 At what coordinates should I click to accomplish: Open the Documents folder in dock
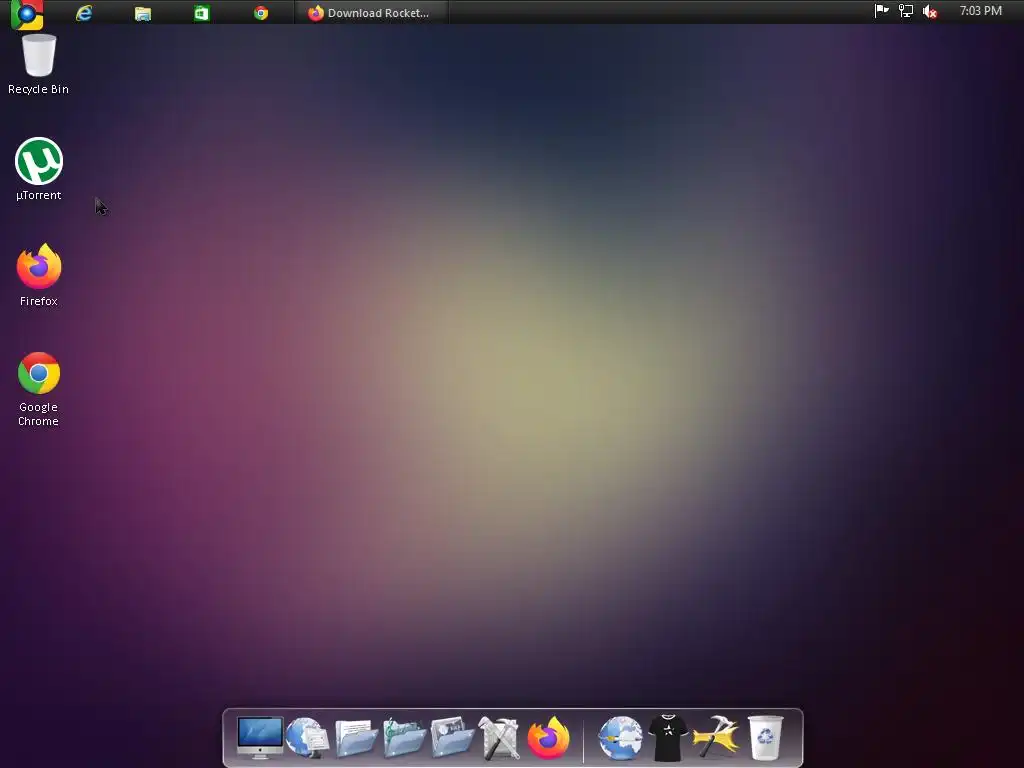click(356, 738)
